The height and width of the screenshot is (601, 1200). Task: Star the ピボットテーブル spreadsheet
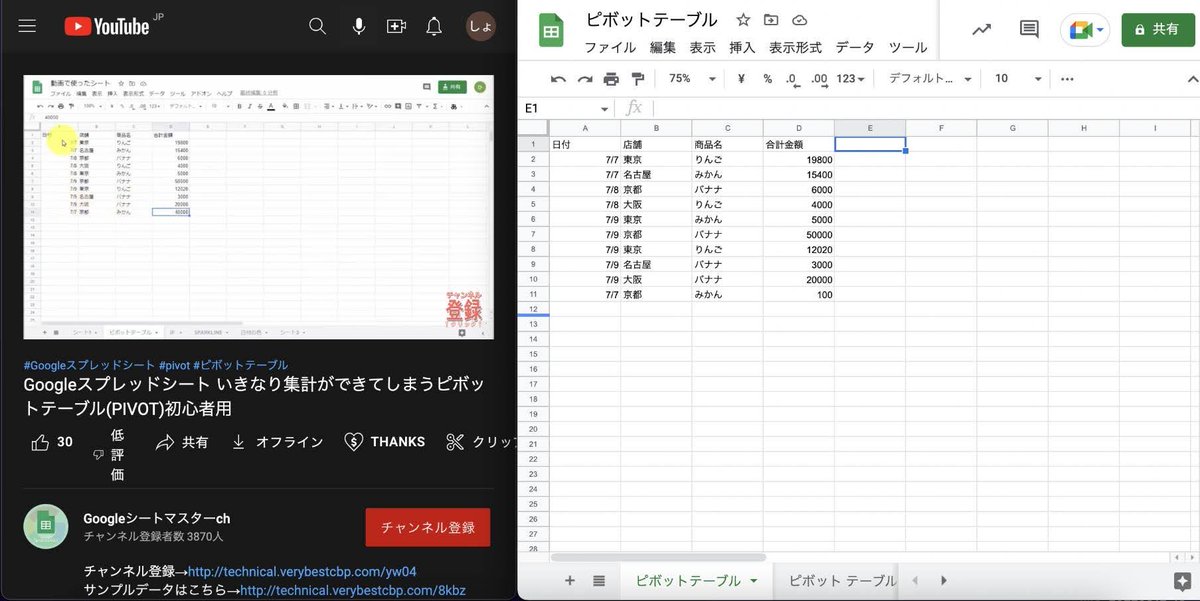tap(743, 20)
